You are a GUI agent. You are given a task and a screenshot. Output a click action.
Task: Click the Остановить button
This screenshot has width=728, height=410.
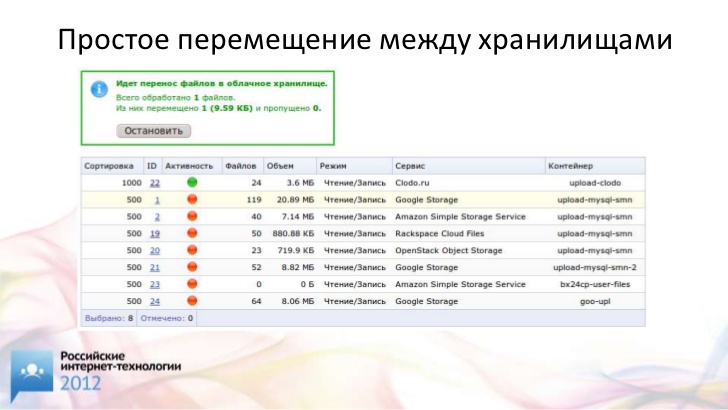pos(153,130)
